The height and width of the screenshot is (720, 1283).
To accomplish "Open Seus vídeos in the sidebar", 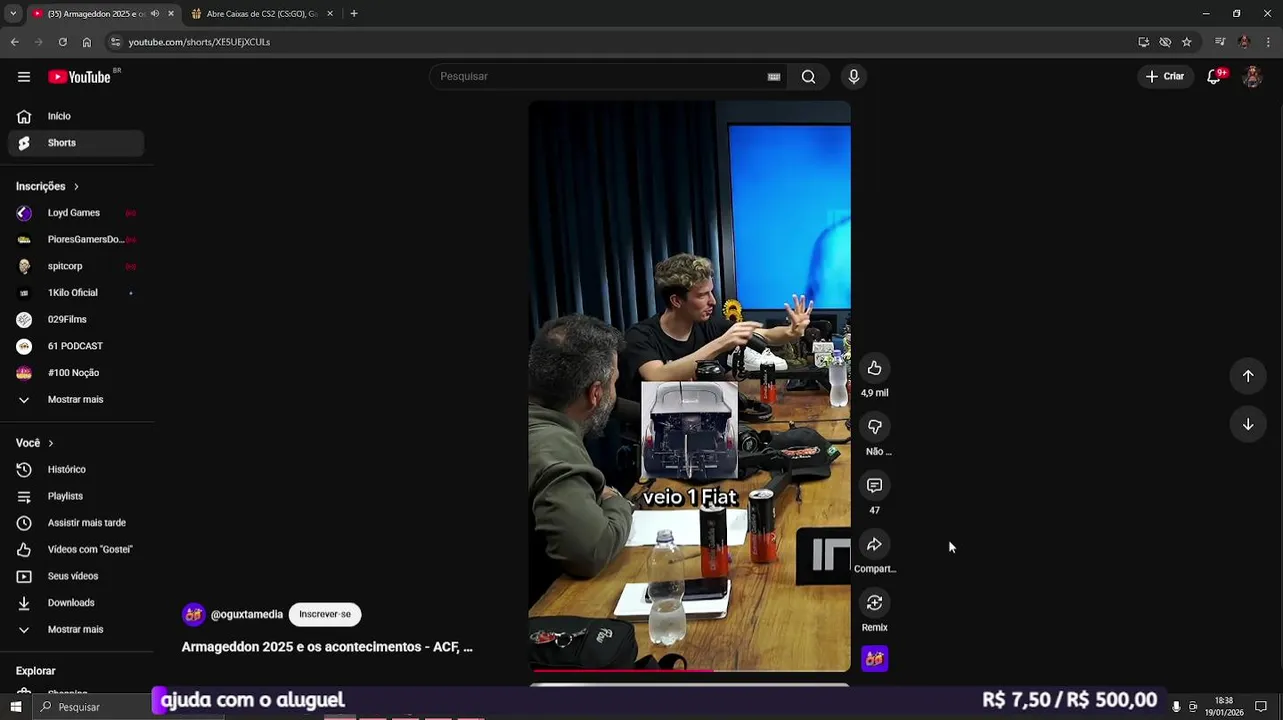I will 76,576.
